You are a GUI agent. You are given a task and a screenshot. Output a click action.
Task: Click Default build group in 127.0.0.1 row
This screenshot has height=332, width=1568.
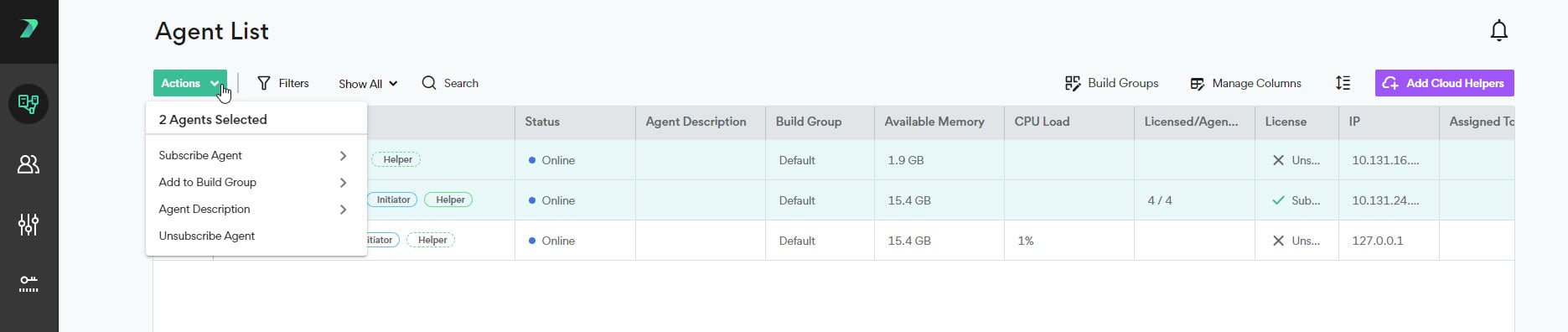click(x=797, y=241)
